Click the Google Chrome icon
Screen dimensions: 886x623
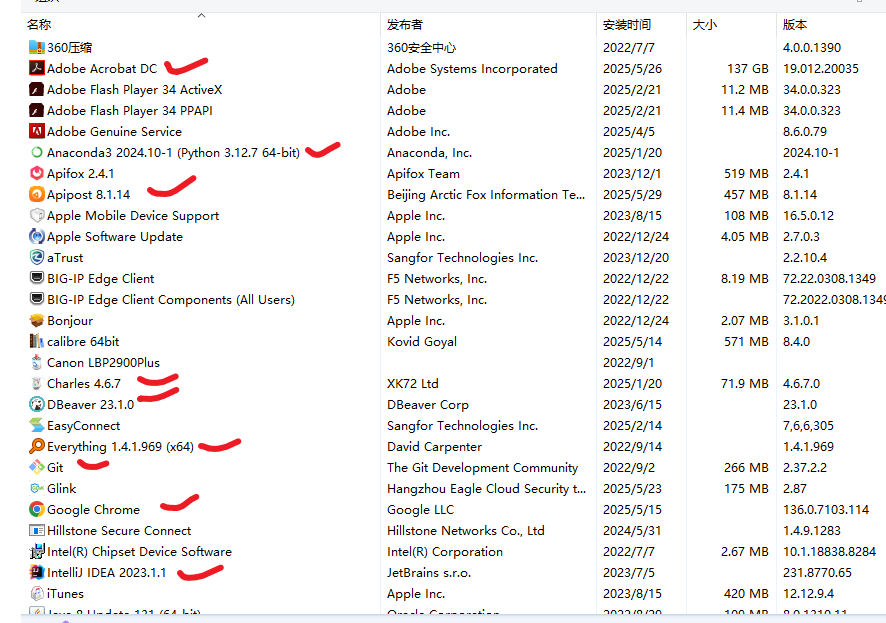coord(37,509)
